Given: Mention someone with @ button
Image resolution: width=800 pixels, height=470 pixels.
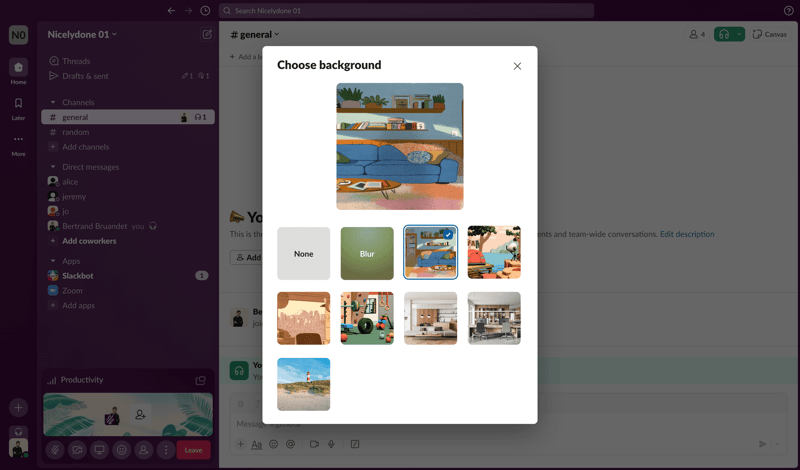Looking at the screenshot, I should tap(290, 444).
